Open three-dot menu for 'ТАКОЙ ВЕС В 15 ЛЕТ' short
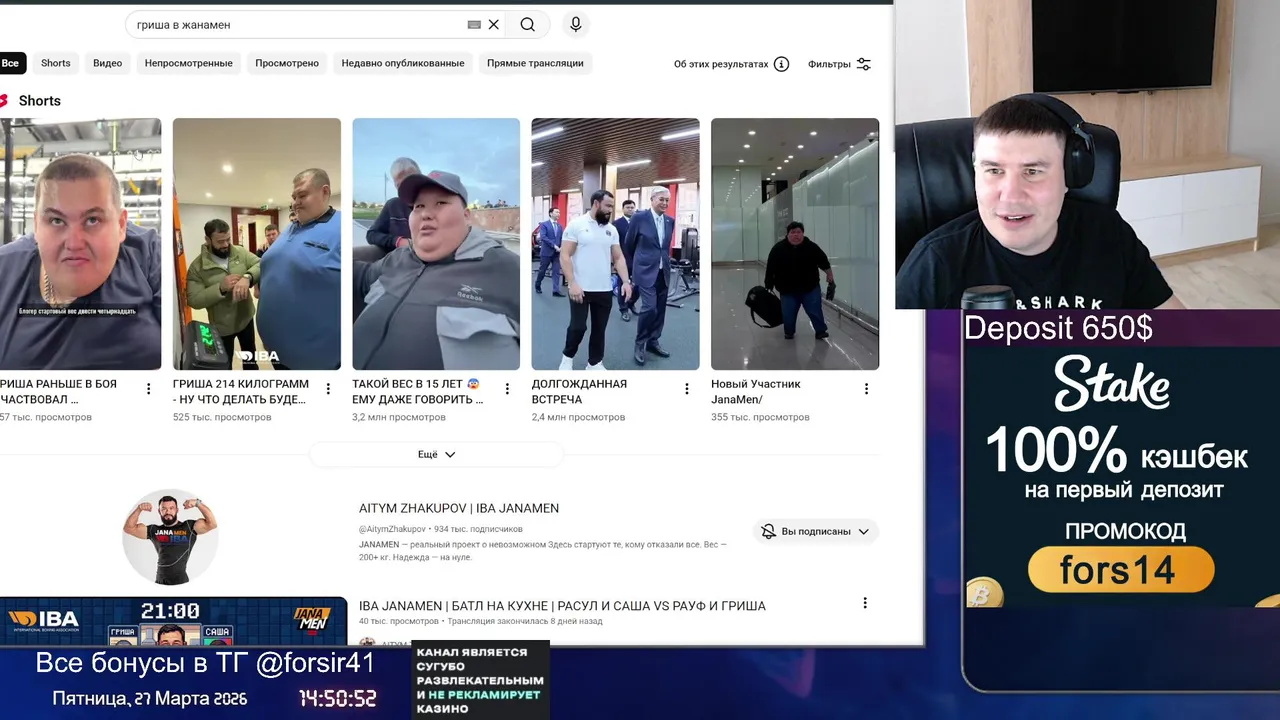 pos(507,389)
